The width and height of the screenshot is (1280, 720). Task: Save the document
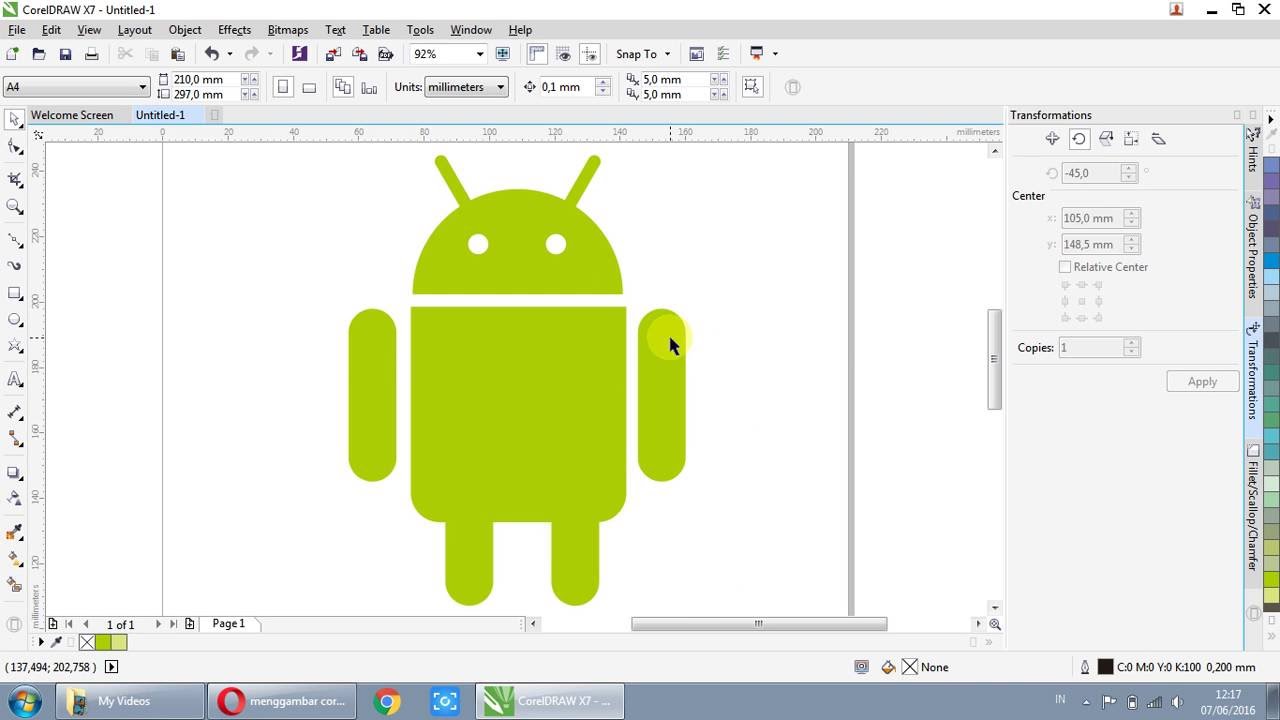point(65,54)
